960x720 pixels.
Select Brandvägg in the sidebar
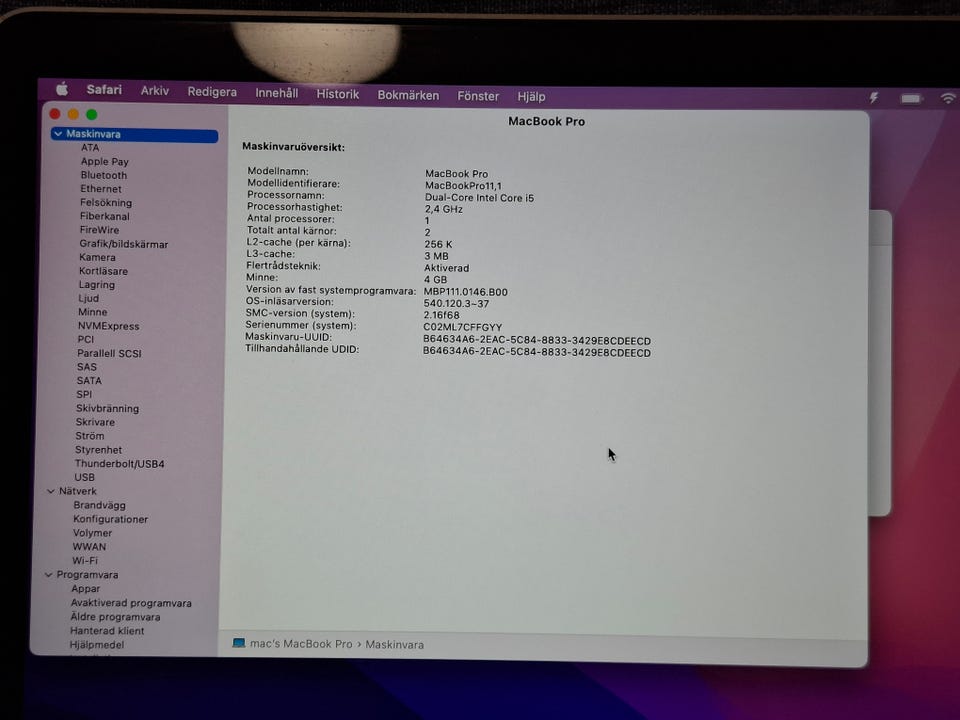pos(99,505)
